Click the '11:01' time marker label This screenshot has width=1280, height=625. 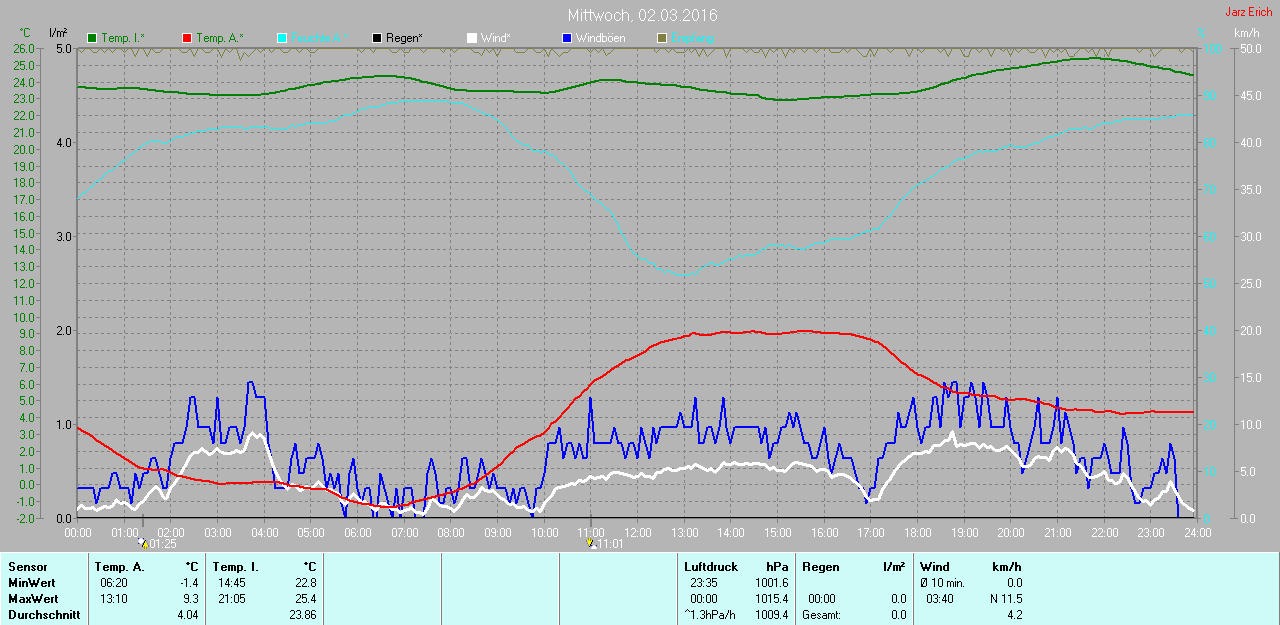(x=611, y=544)
